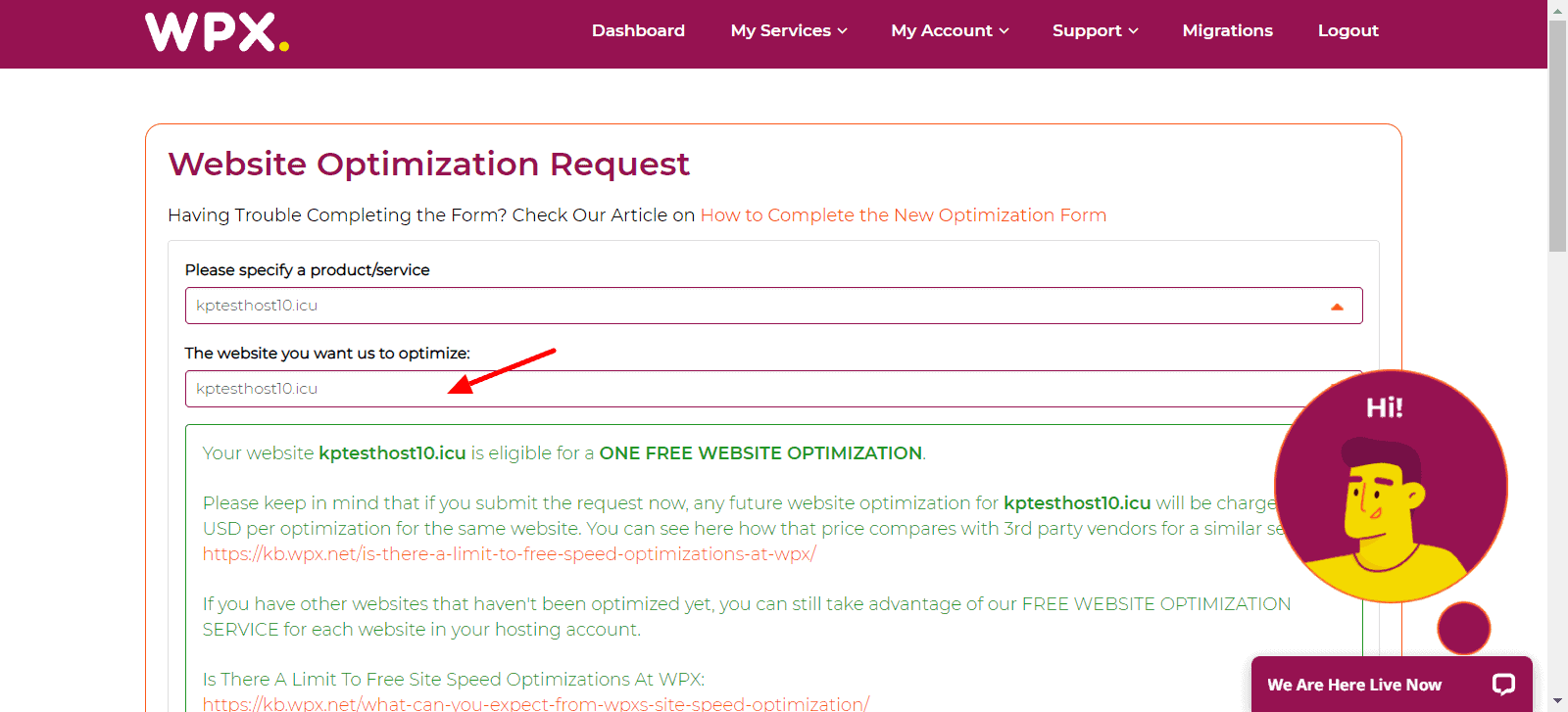Click the Hi! mascot avatar
The height and width of the screenshot is (712, 1568).
1390,486
